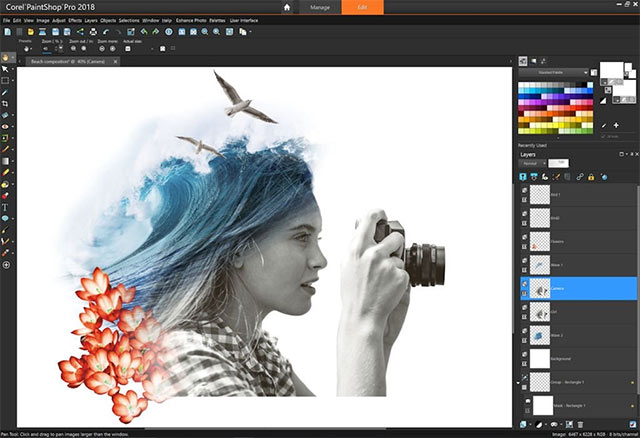Open the layer blend mode dropdown
The width and height of the screenshot is (640, 438).
pos(533,163)
